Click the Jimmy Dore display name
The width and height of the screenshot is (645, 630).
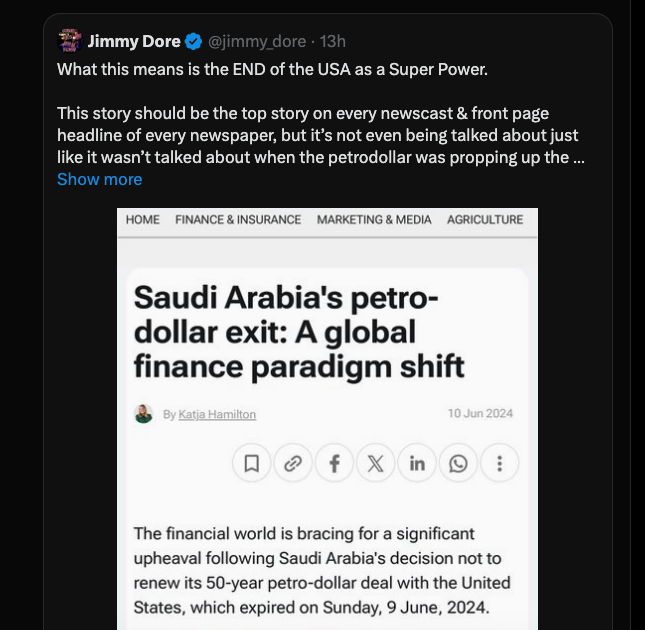point(134,41)
